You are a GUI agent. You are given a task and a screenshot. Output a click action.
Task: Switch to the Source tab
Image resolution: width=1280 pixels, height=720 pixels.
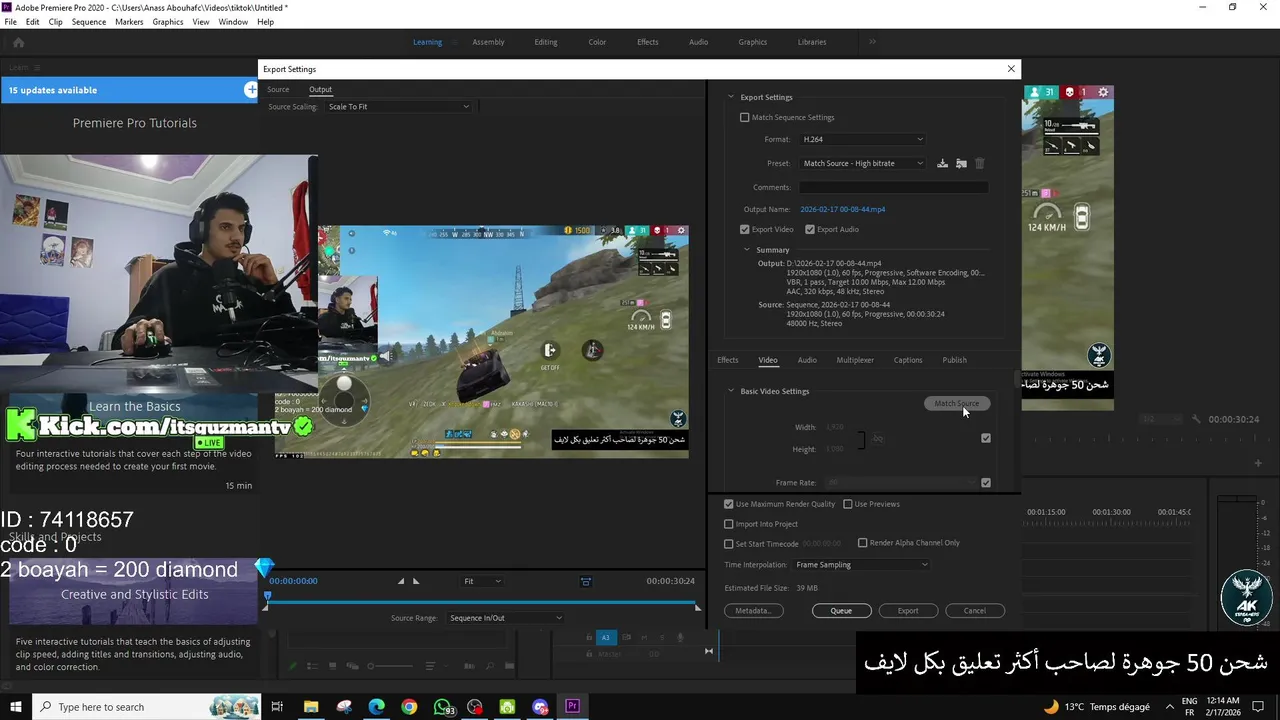278,89
